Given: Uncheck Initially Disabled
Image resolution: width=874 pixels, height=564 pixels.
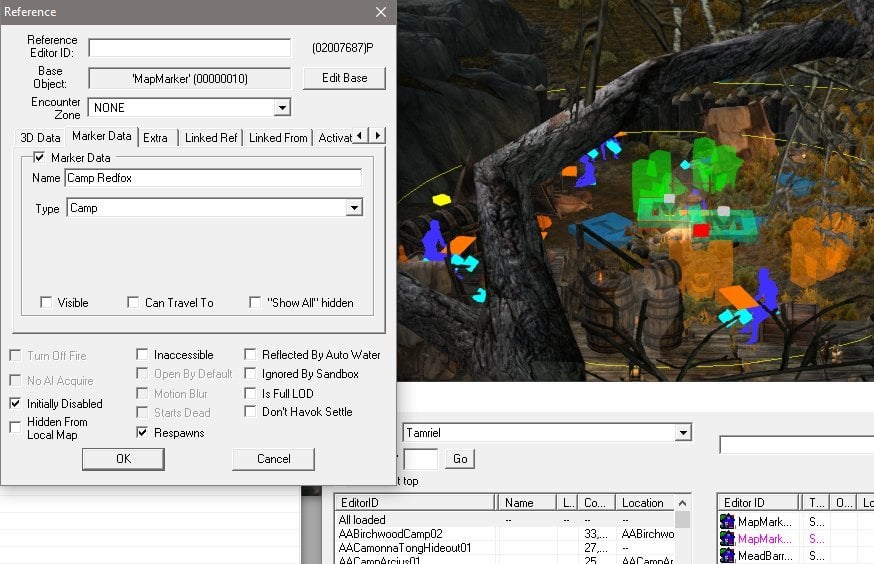Looking at the screenshot, I should (x=15, y=403).
